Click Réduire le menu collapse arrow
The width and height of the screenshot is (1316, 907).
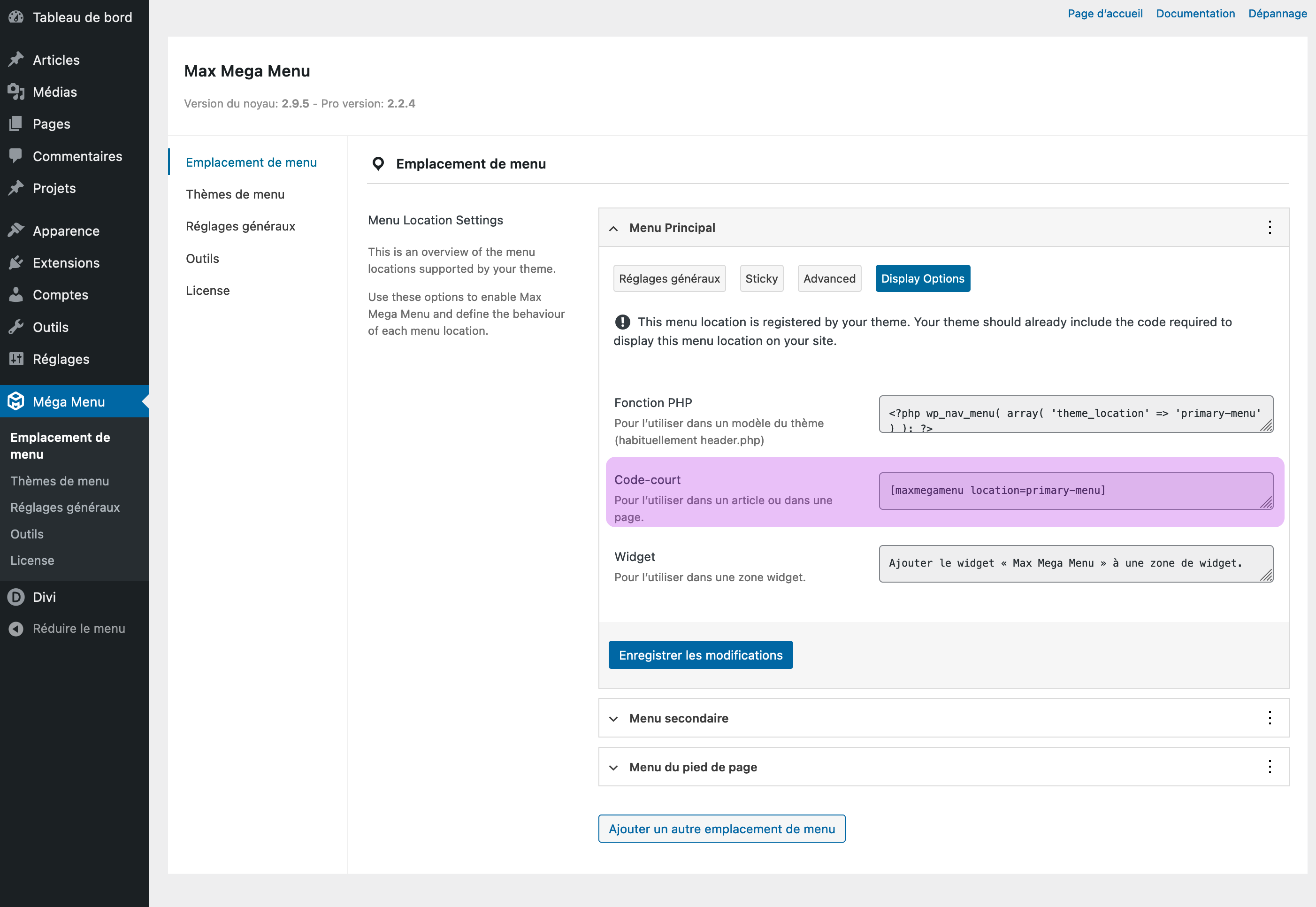point(16,629)
